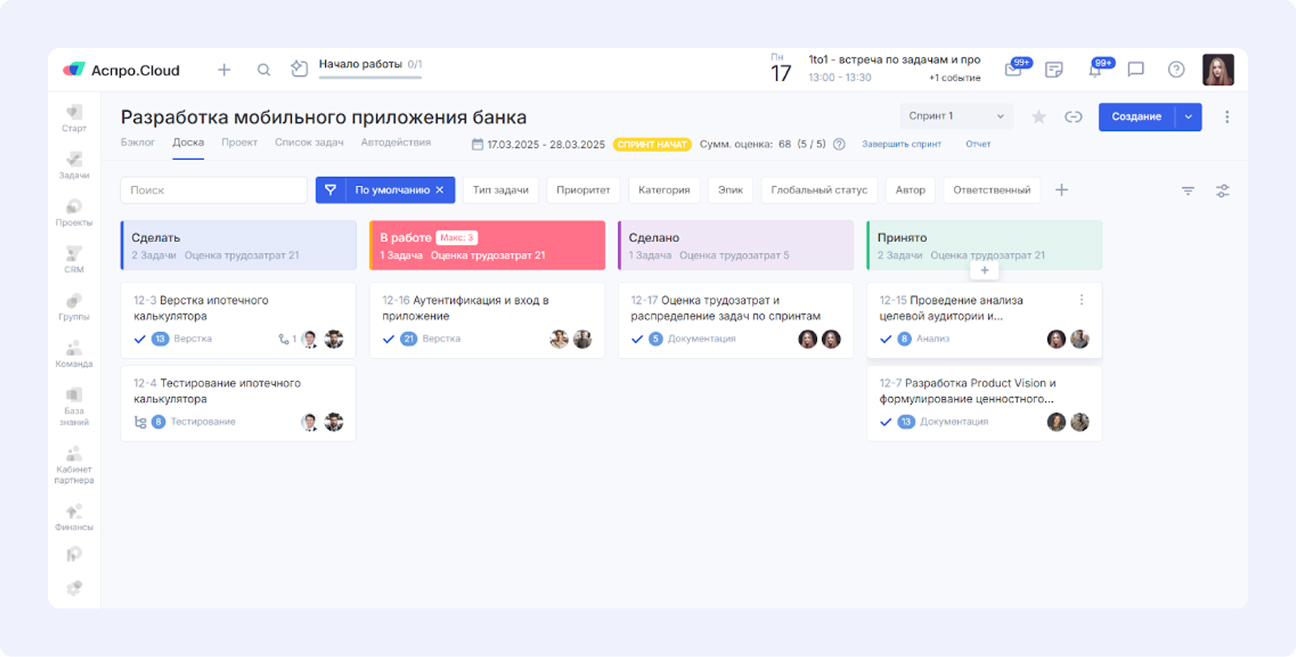Click the Завершить спринт link
The width and height of the screenshot is (1296, 657).
[x=902, y=144]
